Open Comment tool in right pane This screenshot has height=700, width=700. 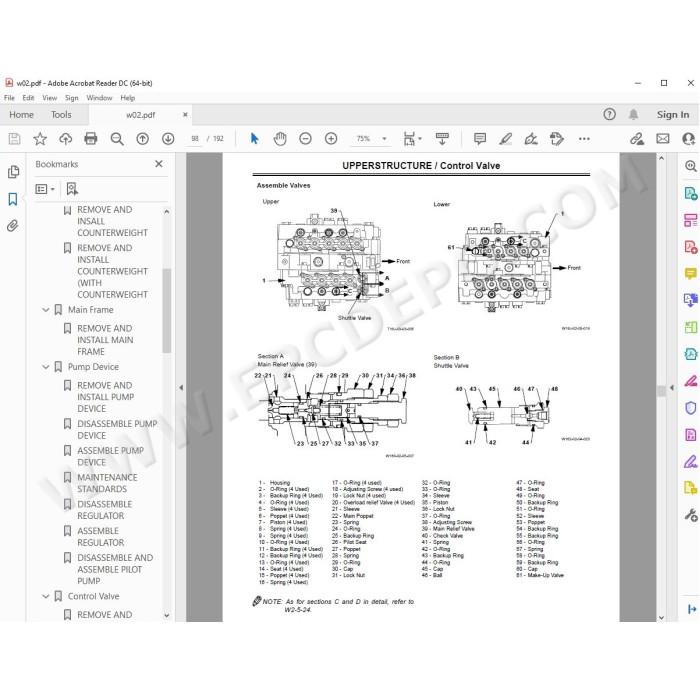[691, 274]
